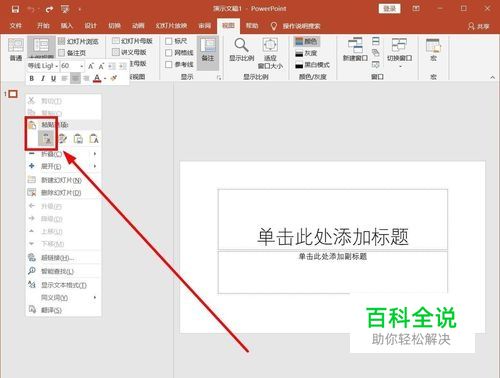Expand the 展开(E) submenu arrow
The image size is (500, 378).
coord(95,166)
